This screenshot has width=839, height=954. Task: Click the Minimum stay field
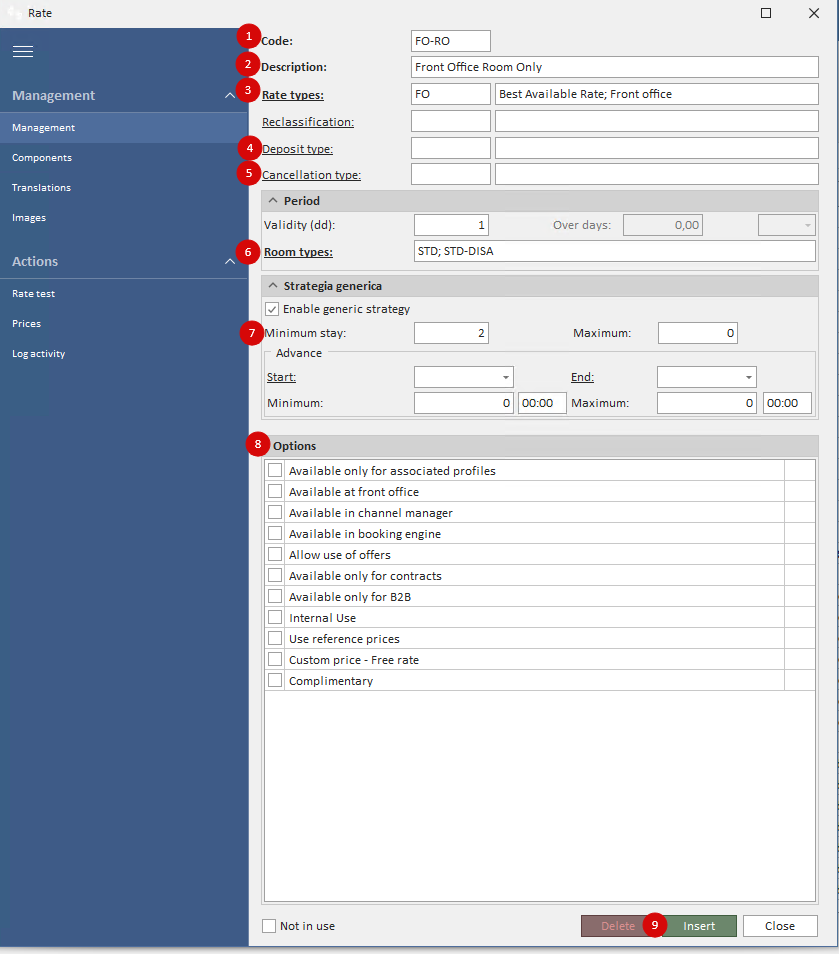[451, 333]
